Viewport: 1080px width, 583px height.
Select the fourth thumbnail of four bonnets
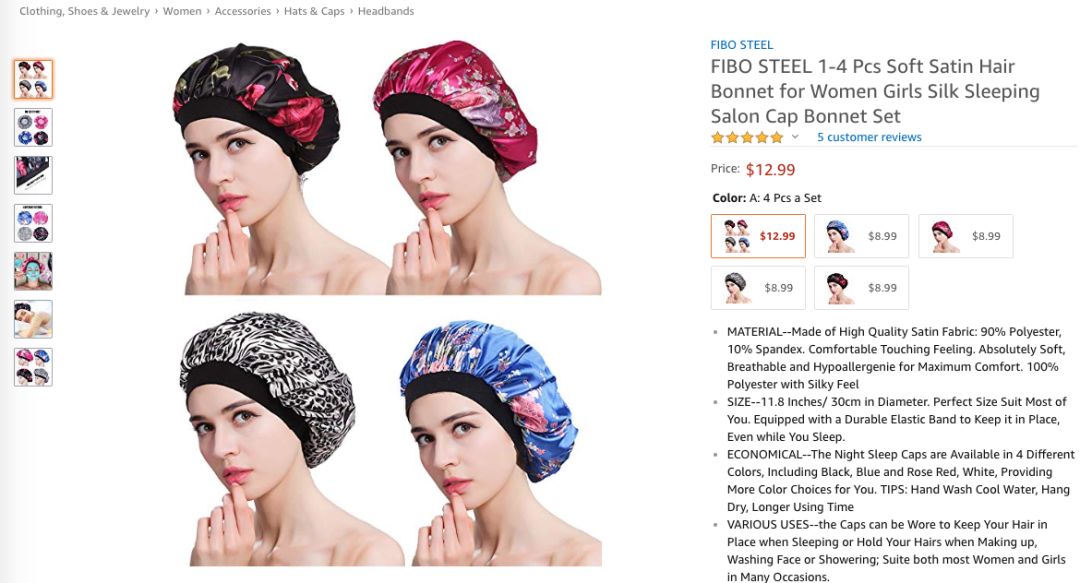pyautogui.click(x=33, y=223)
